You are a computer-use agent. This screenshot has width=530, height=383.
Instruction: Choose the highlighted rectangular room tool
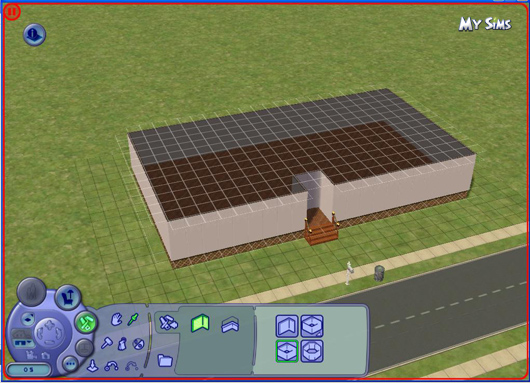287,351
